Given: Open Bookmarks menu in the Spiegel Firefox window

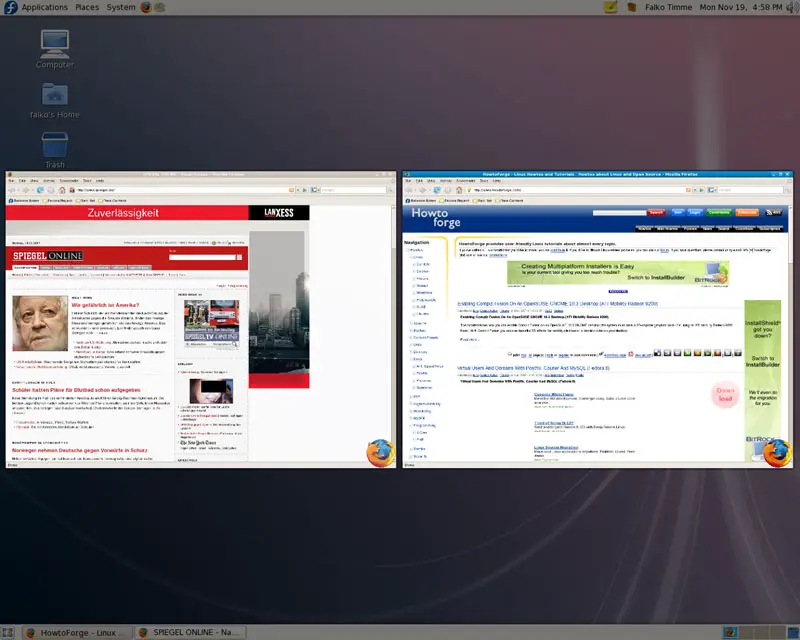Looking at the screenshot, I should 69,181.
